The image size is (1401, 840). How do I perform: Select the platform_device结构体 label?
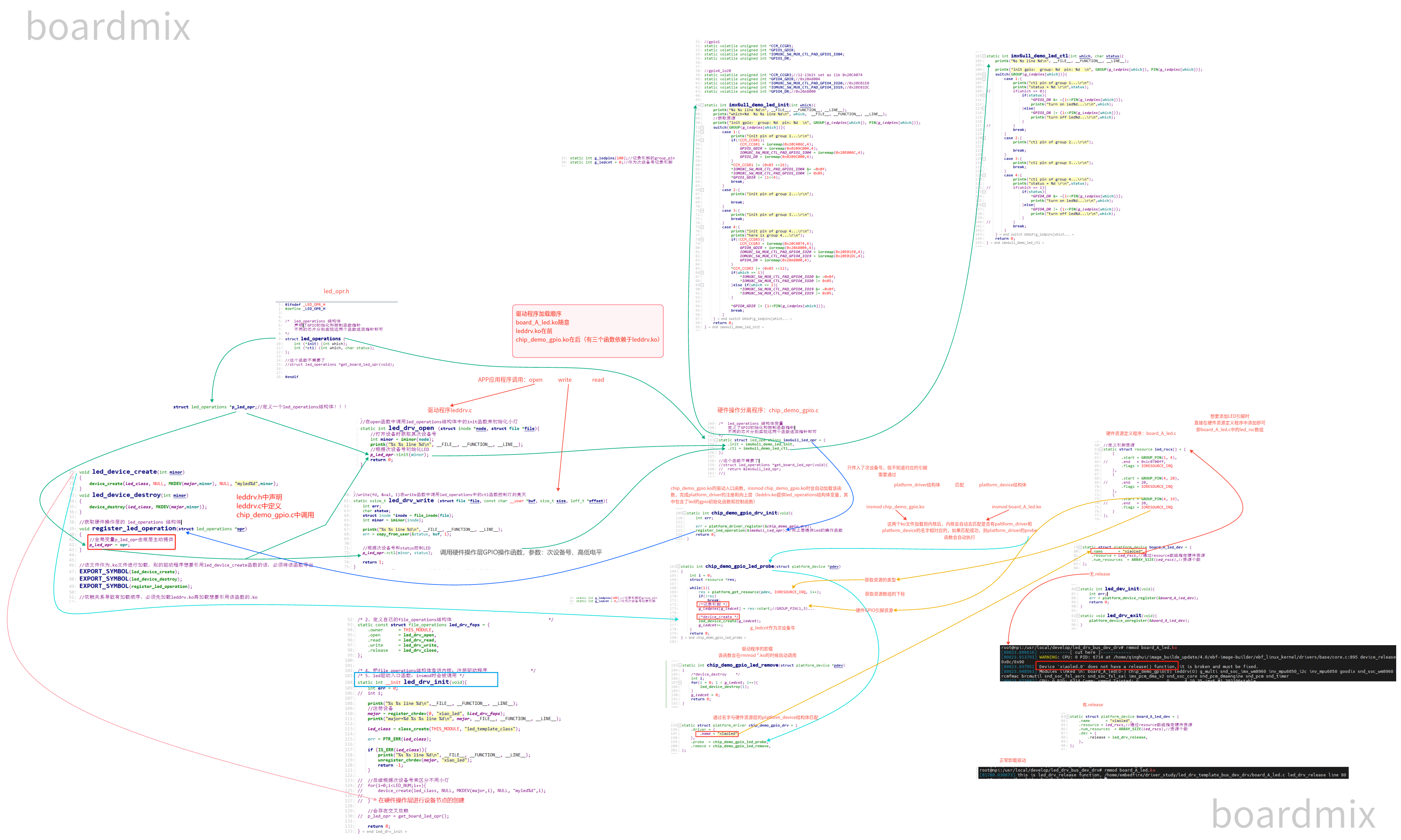pyautogui.click(x=1003, y=485)
